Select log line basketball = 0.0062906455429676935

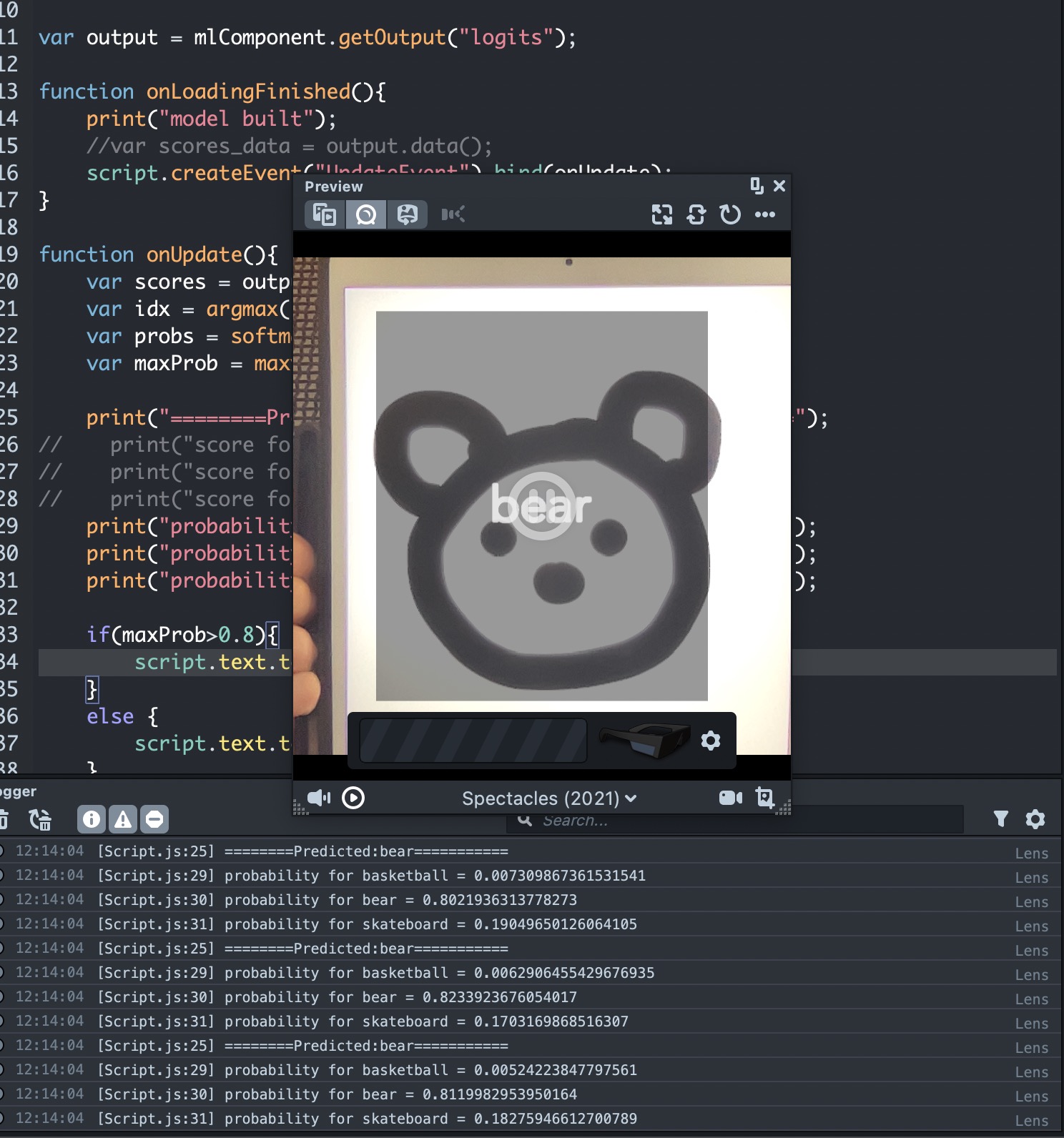click(x=532, y=973)
